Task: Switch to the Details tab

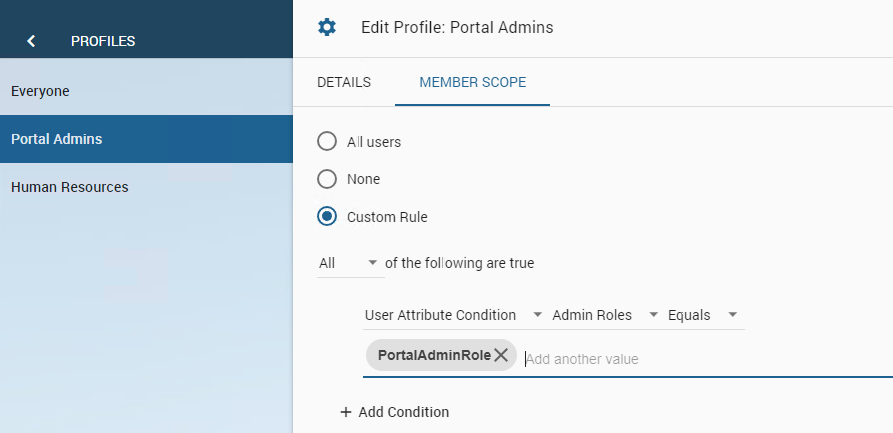Action: click(x=344, y=82)
